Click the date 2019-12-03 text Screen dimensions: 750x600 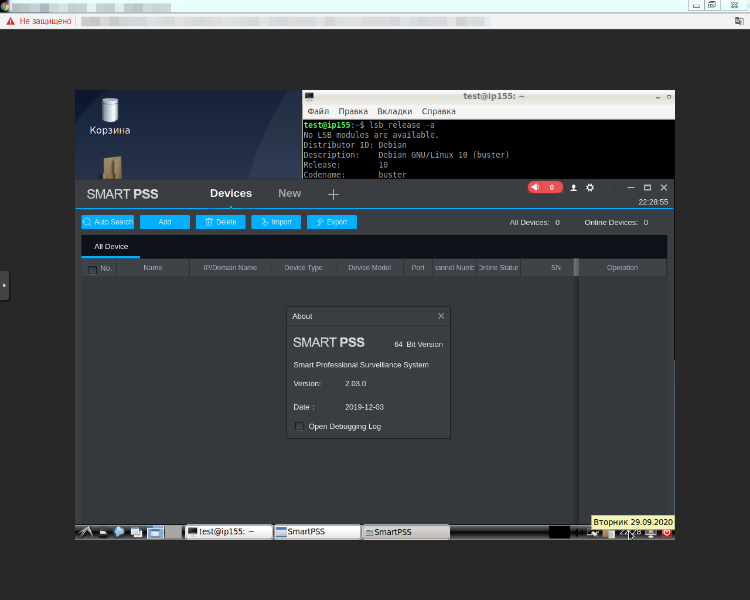(364, 407)
